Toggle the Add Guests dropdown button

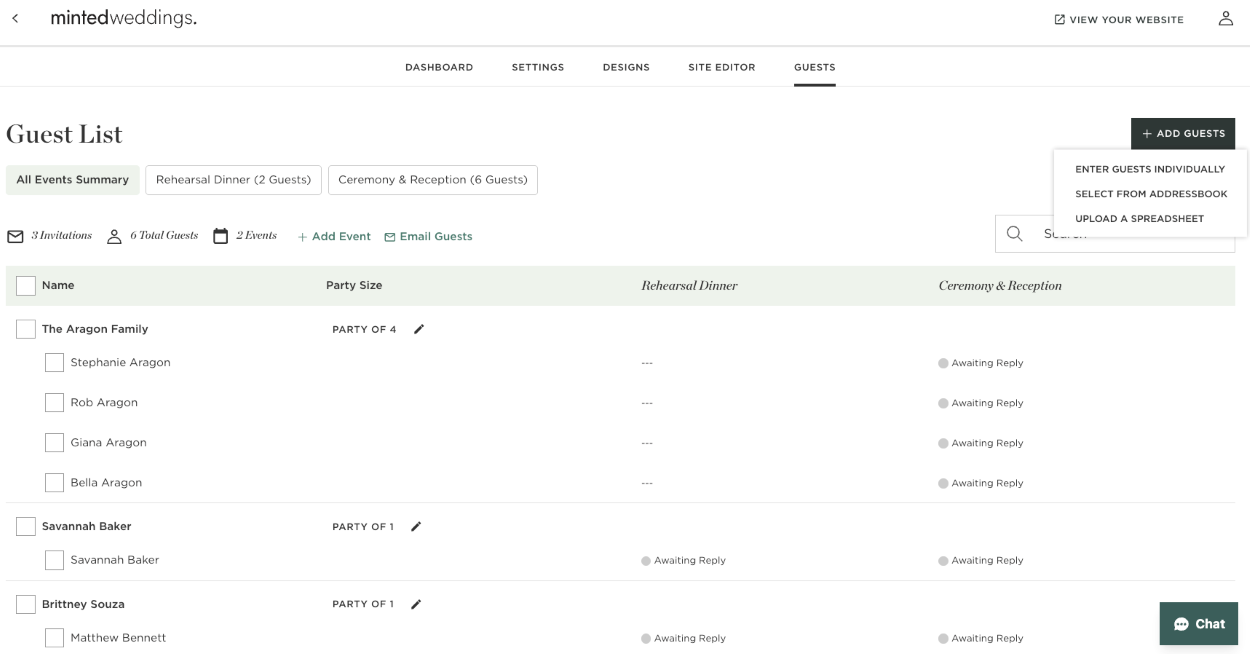coord(1182,134)
